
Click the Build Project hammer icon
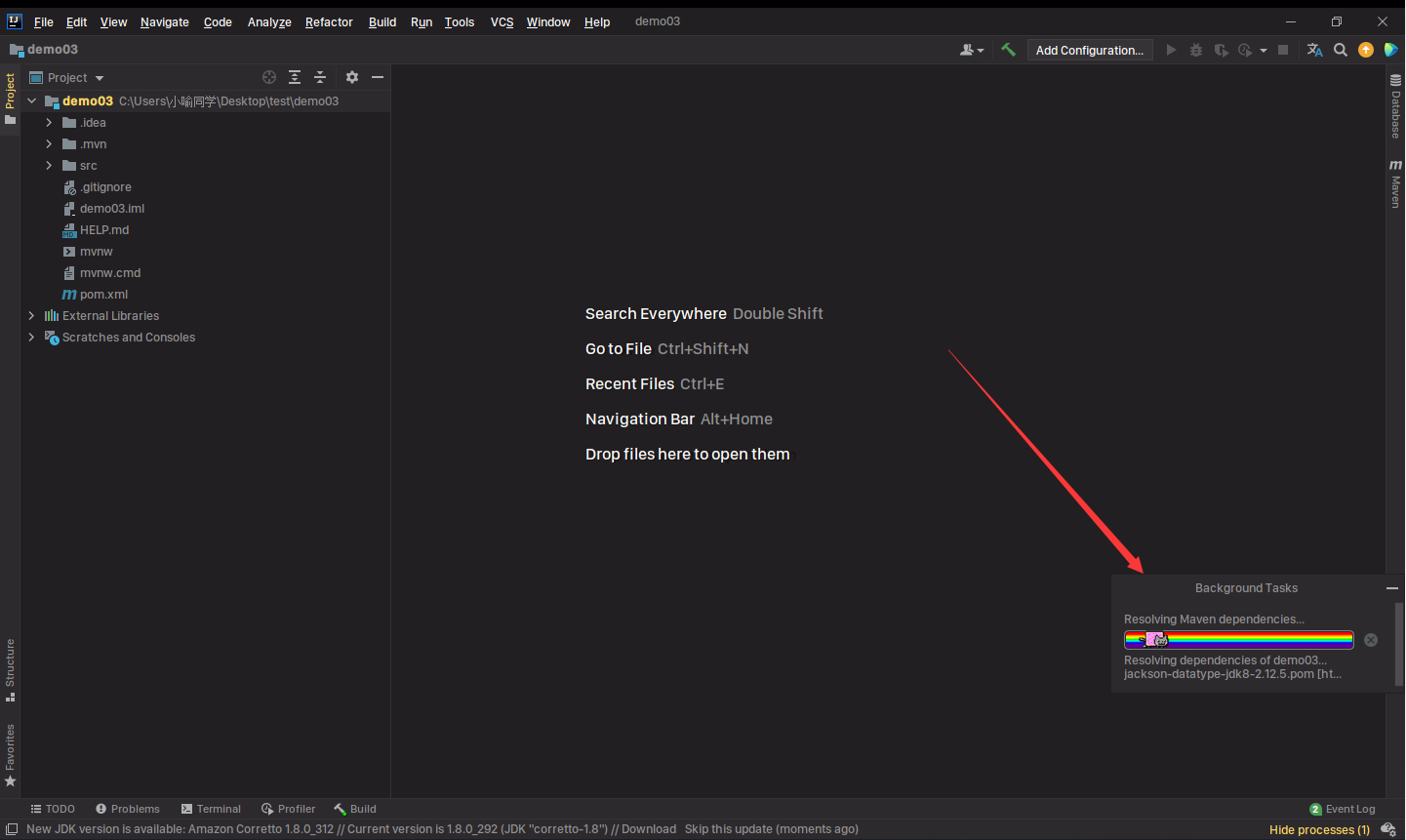coord(1009,50)
